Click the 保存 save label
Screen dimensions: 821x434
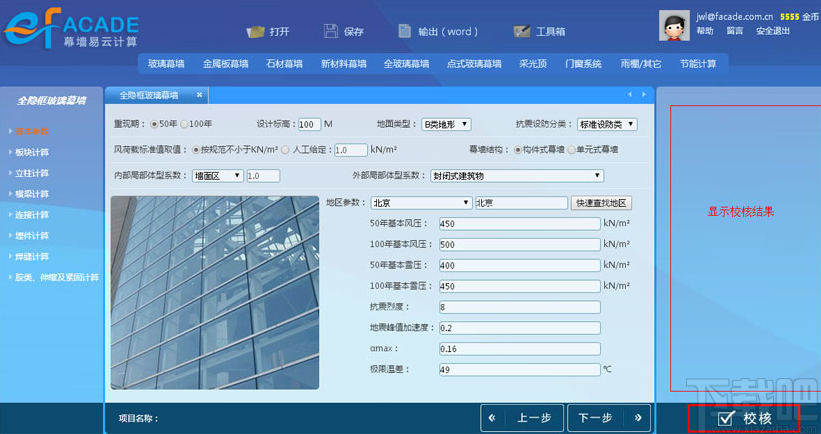point(354,32)
